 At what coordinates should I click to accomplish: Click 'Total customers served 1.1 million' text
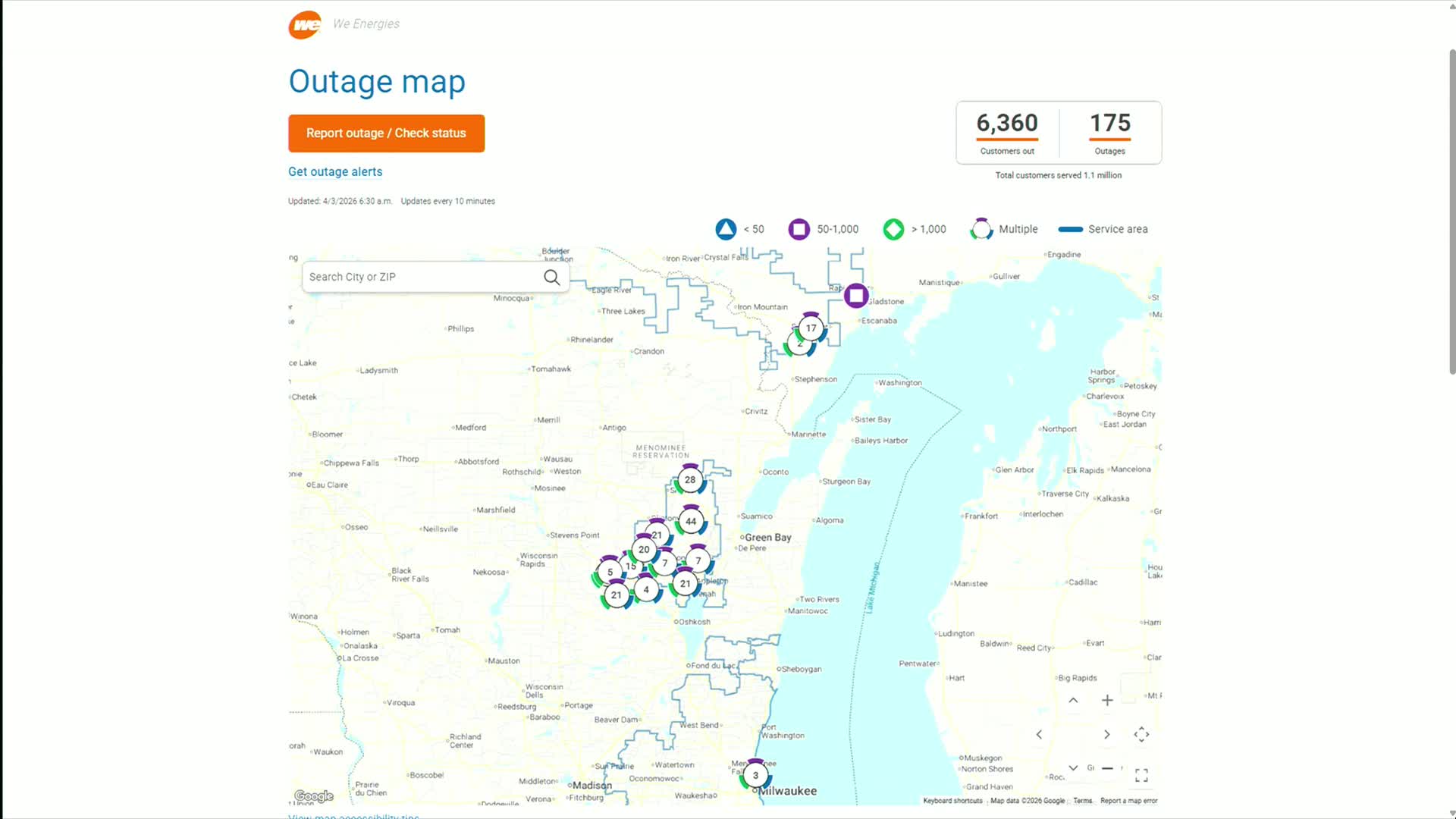tap(1059, 175)
